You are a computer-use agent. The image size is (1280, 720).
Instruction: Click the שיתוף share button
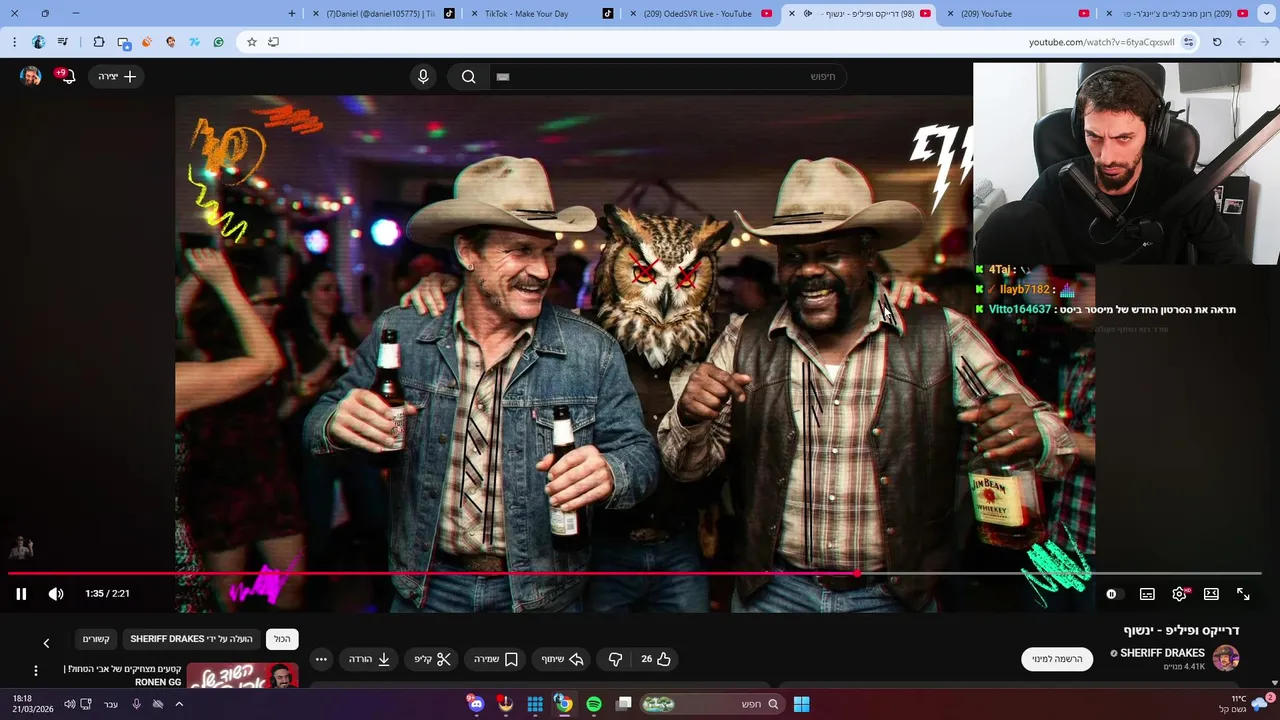tap(563, 659)
